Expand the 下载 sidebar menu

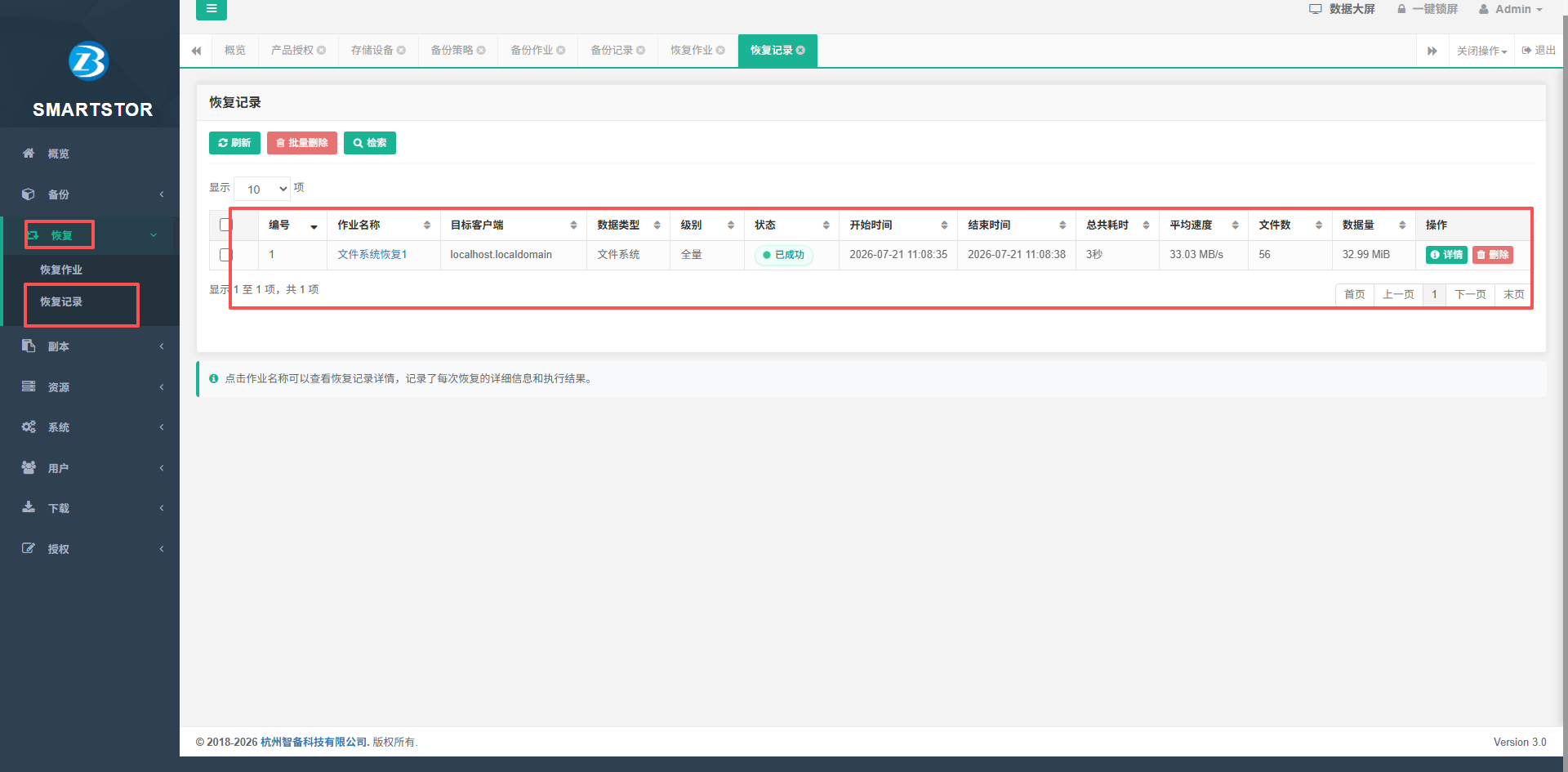[x=90, y=508]
